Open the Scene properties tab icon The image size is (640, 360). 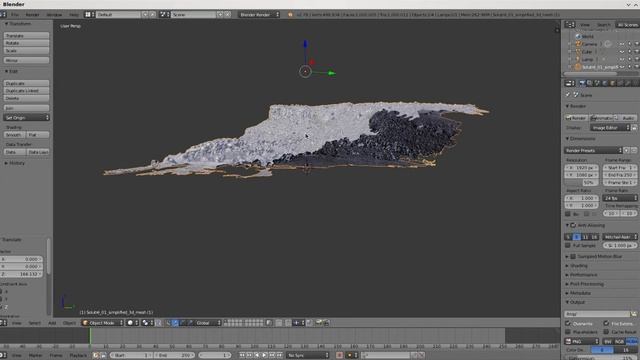598,83
